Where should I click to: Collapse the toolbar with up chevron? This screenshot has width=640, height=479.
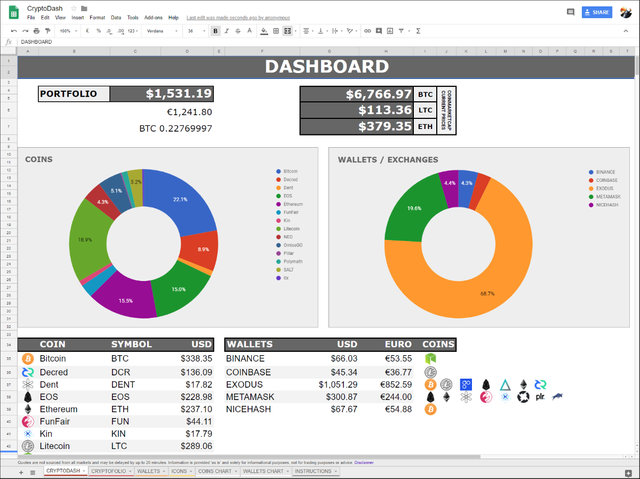pos(626,31)
